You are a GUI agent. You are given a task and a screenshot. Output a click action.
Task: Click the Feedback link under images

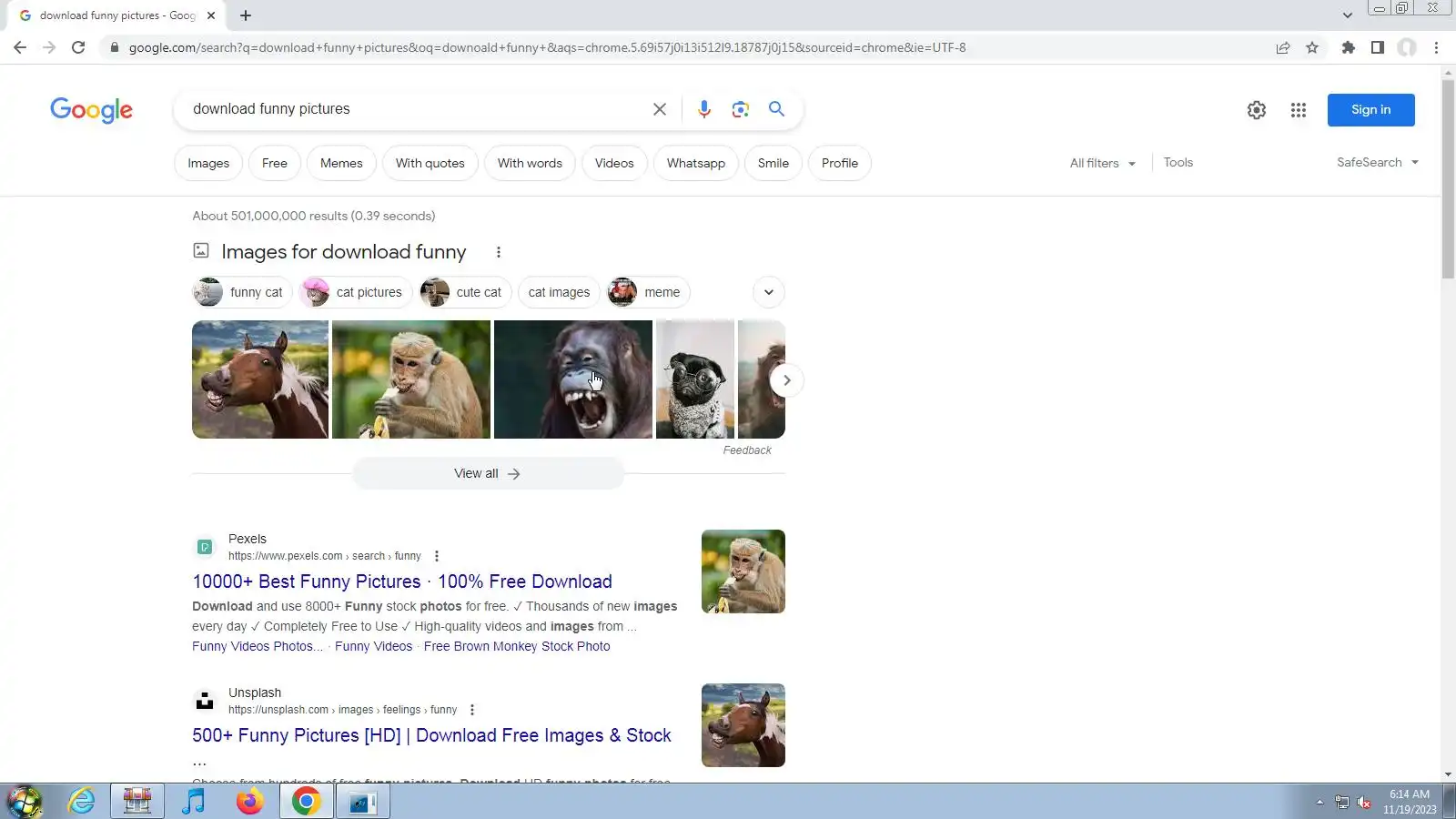pos(747,450)
